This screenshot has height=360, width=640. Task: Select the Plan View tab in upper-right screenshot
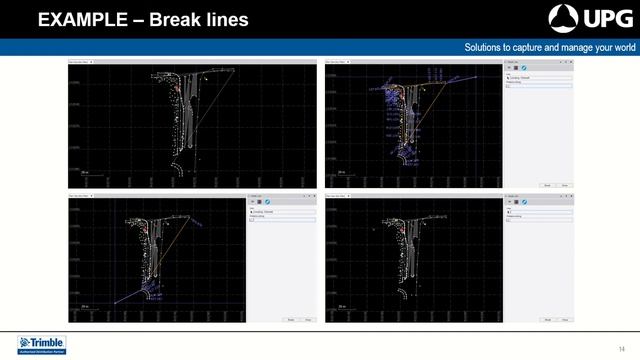(x=338, y=62)
